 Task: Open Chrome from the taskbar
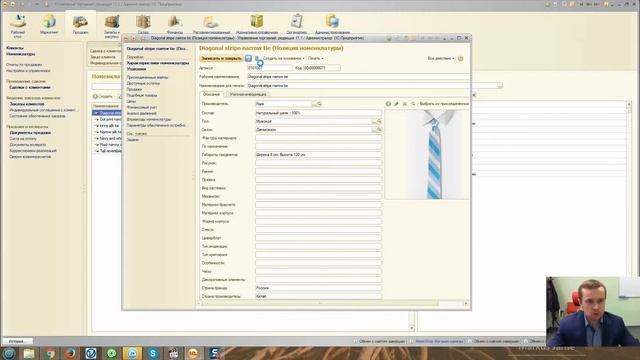coord(50,353)
